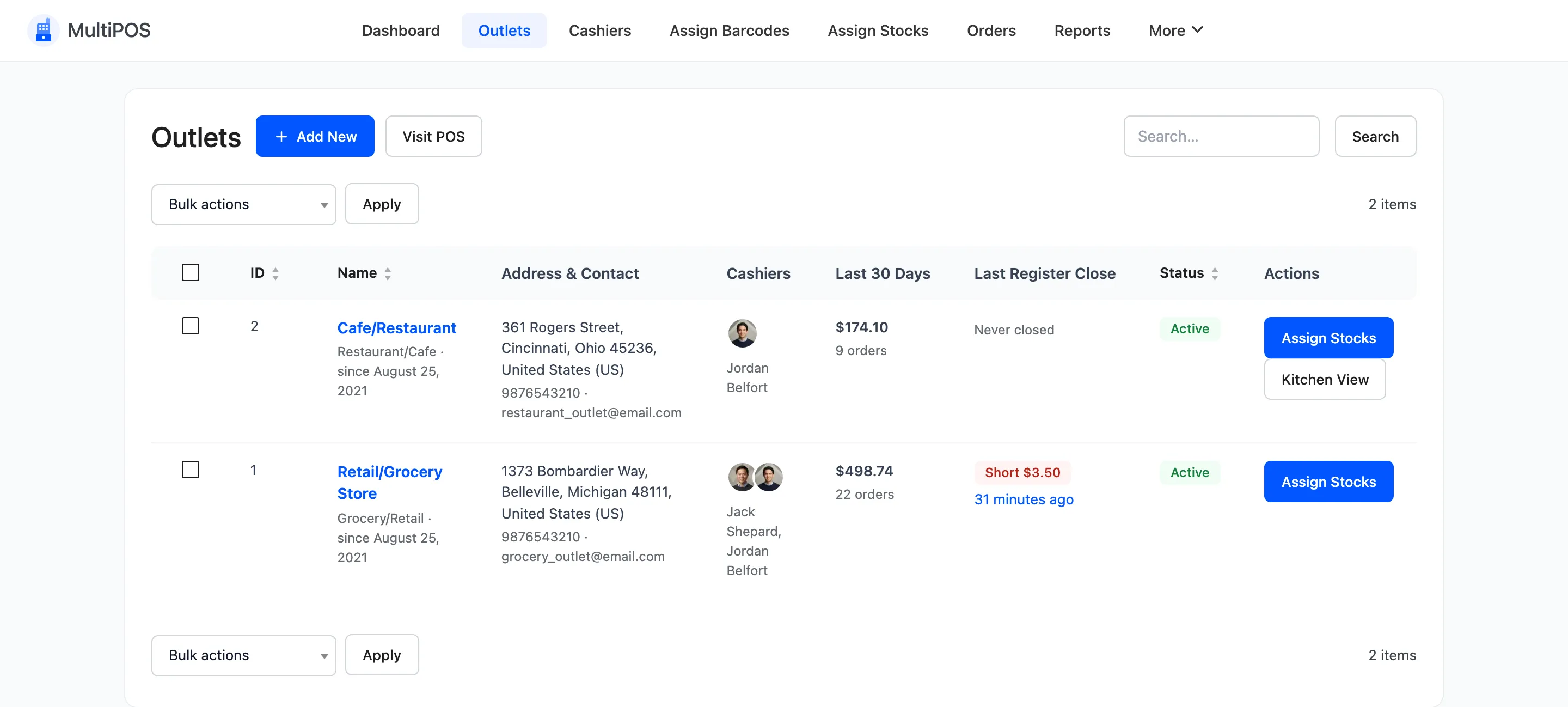
Task: Open bottom Bulk actions dropdown
Action: tap(243, 655)
